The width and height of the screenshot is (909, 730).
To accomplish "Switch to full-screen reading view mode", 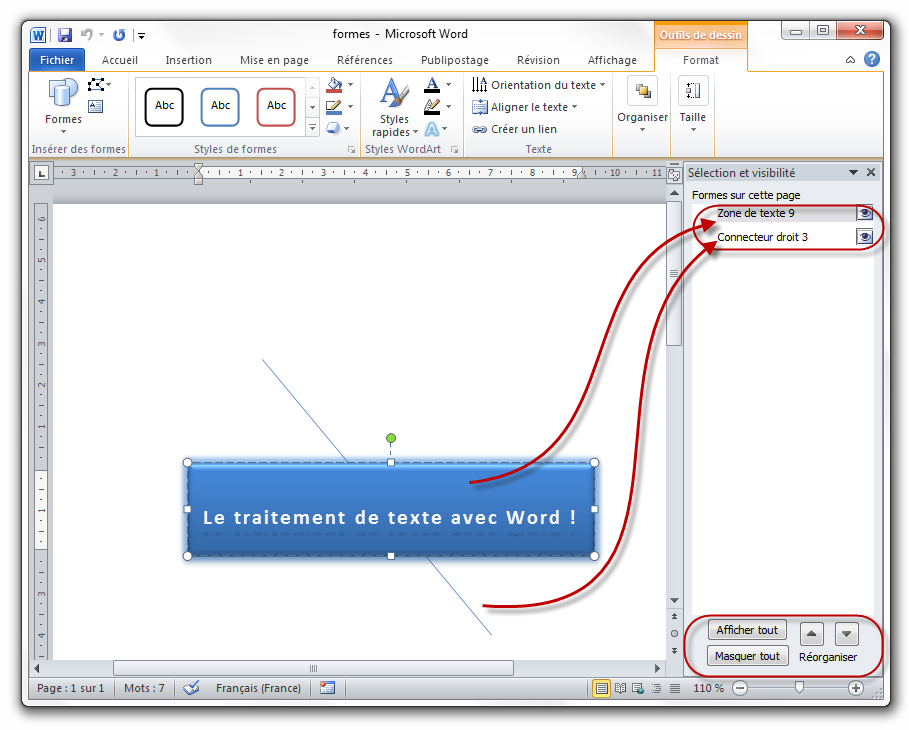I will pos(620,688).
